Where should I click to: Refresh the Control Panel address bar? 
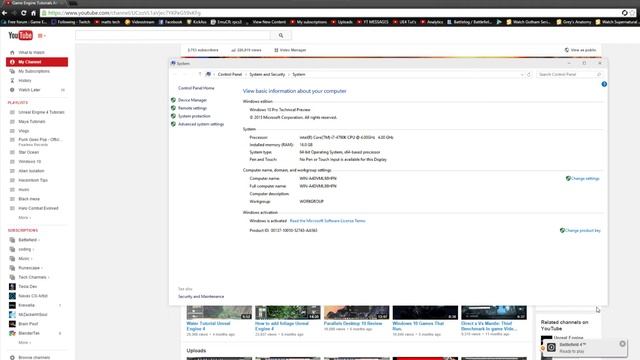click(x=529, y=75)
